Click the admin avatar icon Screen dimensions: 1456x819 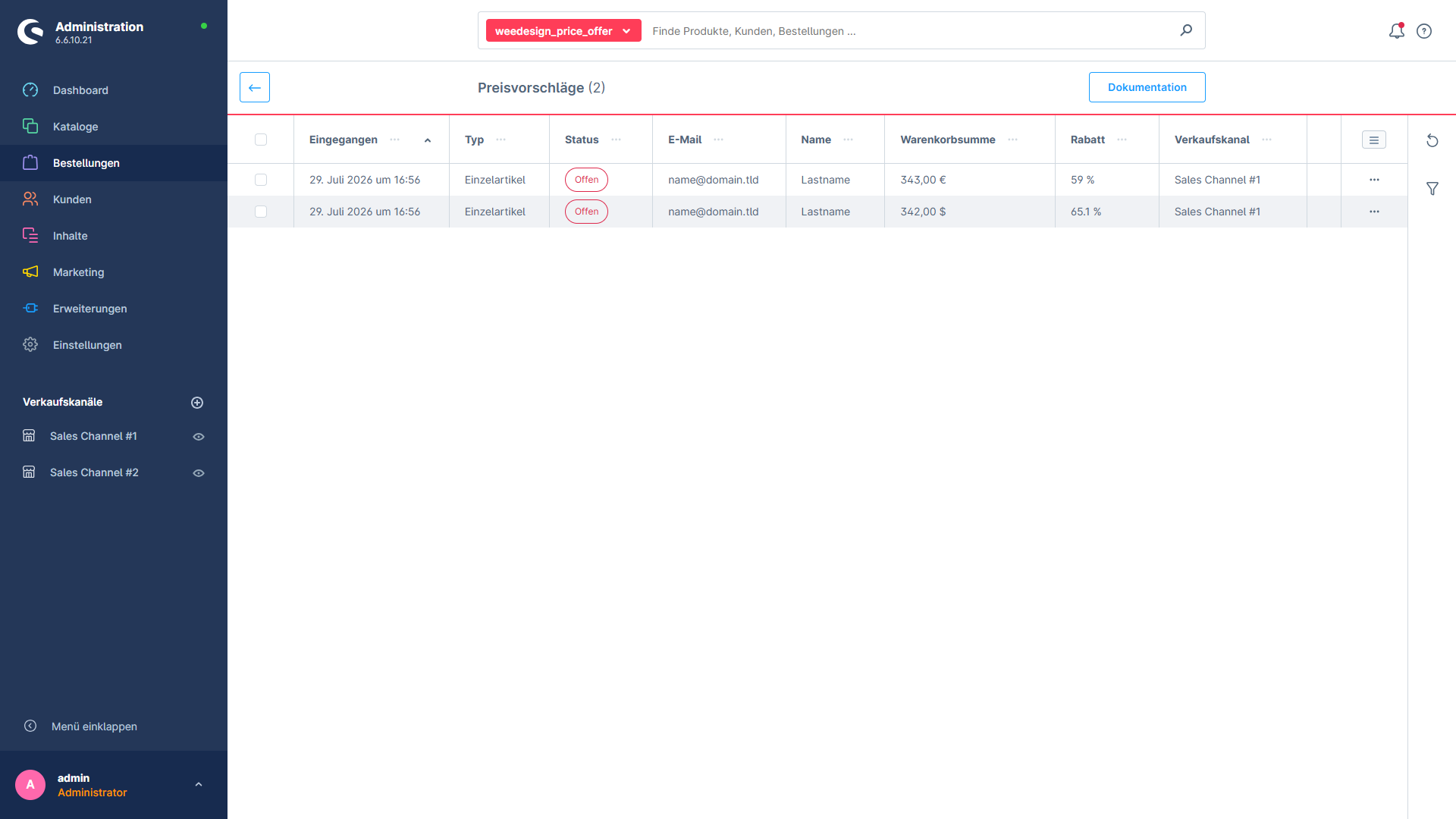[x=30, y=785]
